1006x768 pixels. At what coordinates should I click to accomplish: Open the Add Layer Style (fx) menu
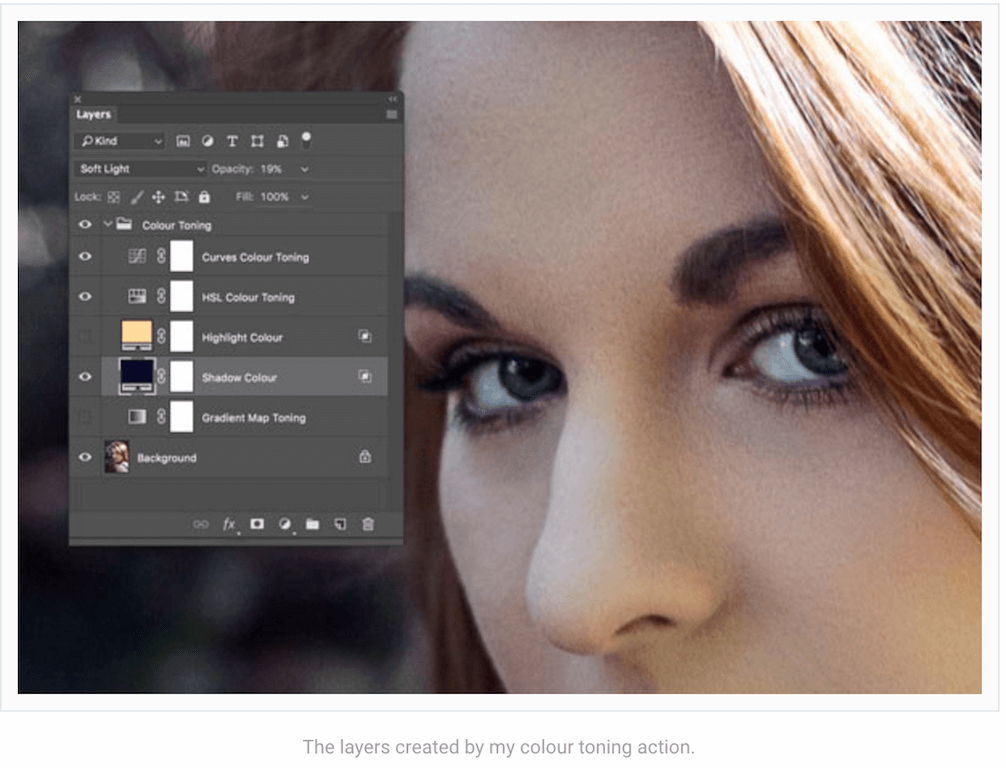pyautogui.click(x=229, y=524)
